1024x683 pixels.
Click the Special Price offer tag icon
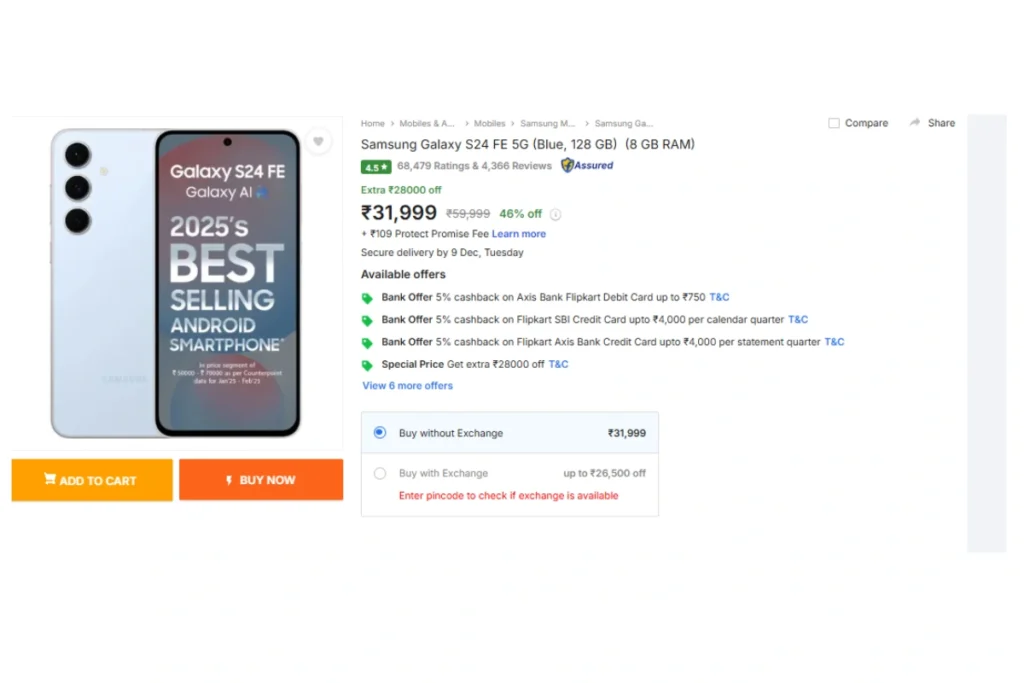[367, 365]
